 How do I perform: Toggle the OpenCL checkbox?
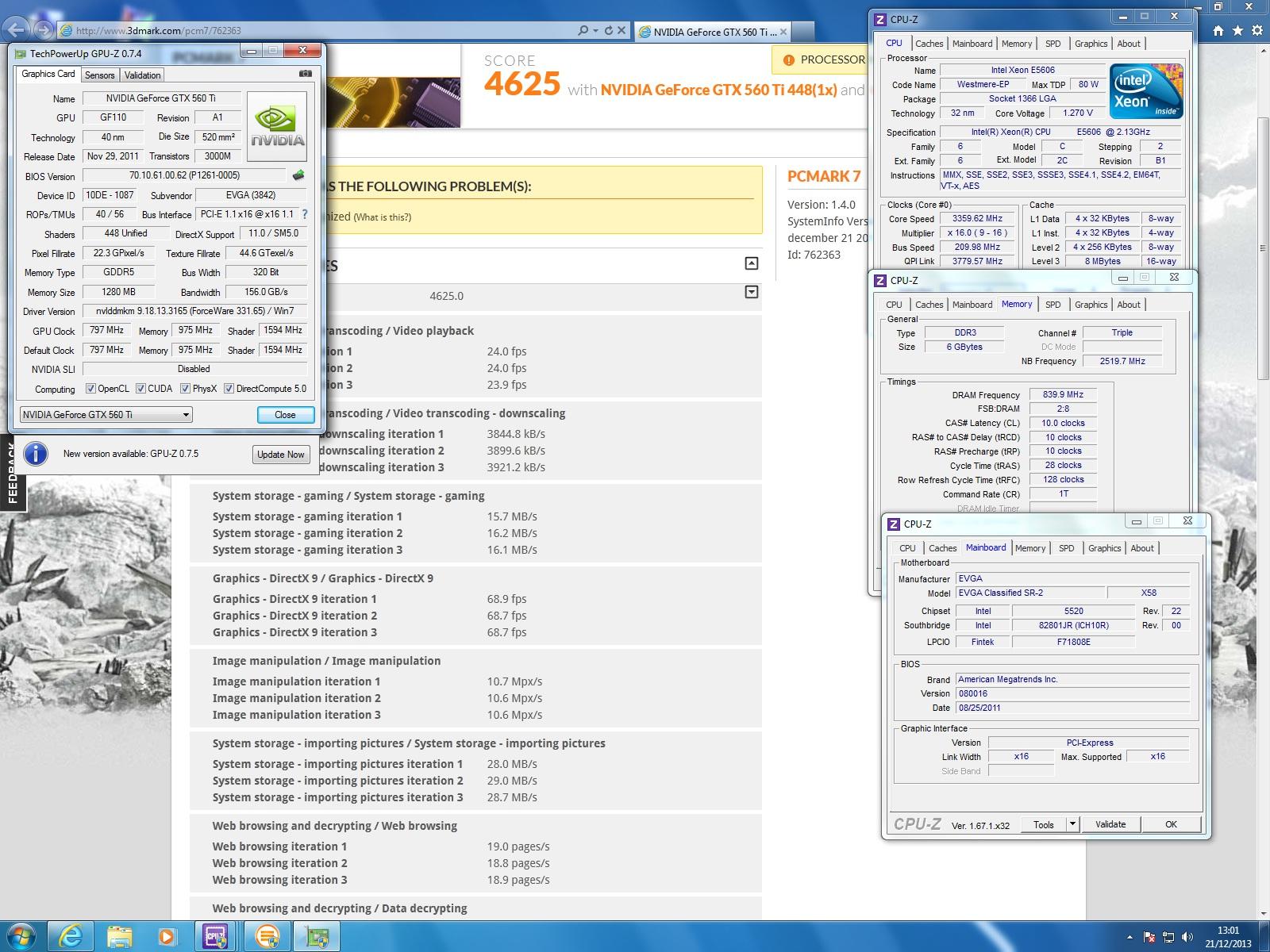coord(90,389)
